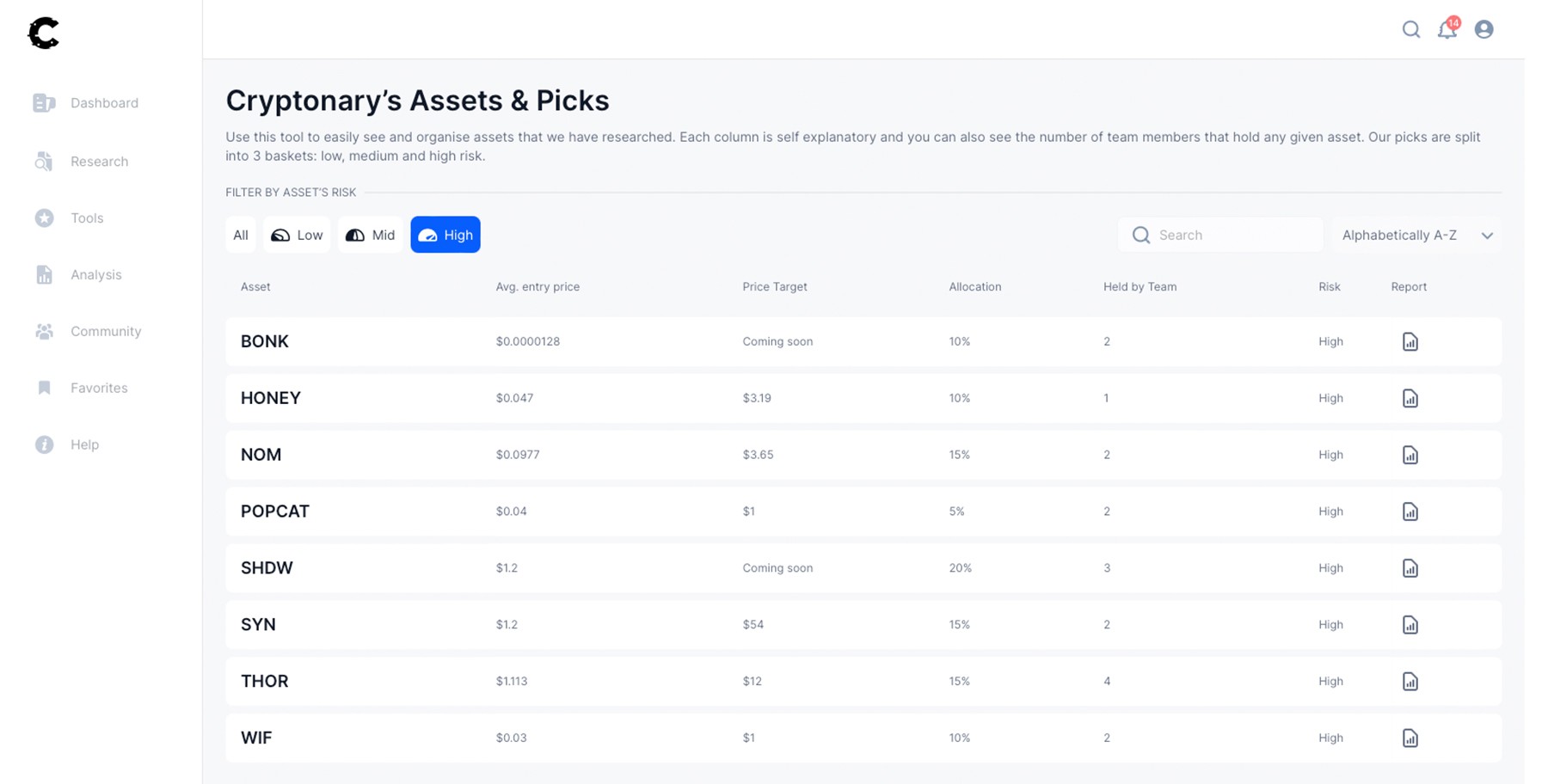Screen dimensions: 1548x784
Task: Open the SHDW report document icon
Action: 1410,568
